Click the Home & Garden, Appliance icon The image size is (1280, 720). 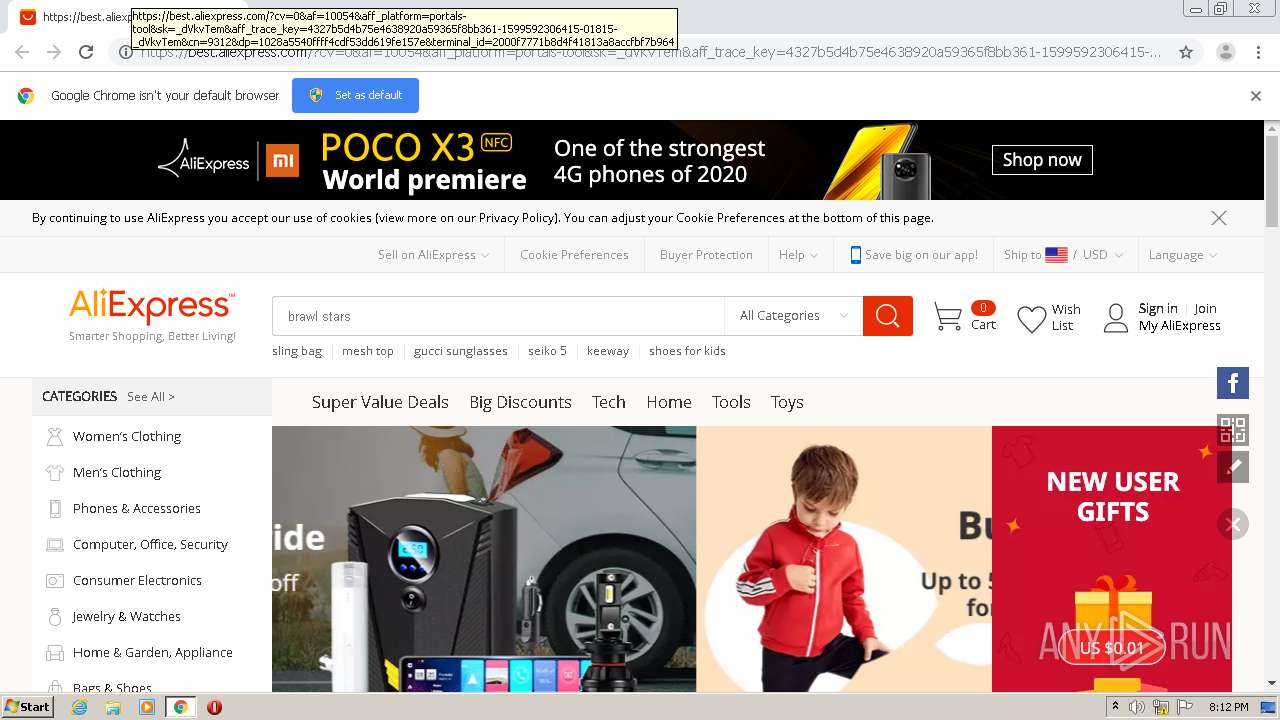point(55,652)
